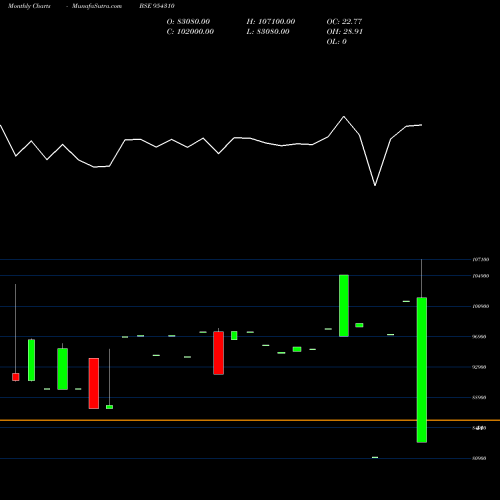Click the 'OH: 28.91' reading
Image resolution: width=500 pixels, height=500 pixels.
pyautogui.click(x=345, y=32)
